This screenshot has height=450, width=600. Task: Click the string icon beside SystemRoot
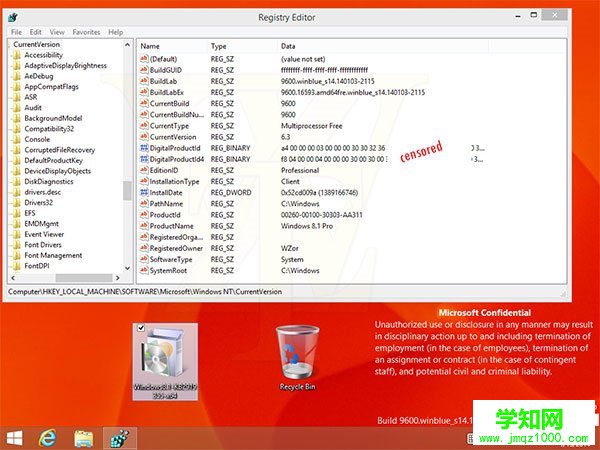pyautogui.click(x=144, y=270)
